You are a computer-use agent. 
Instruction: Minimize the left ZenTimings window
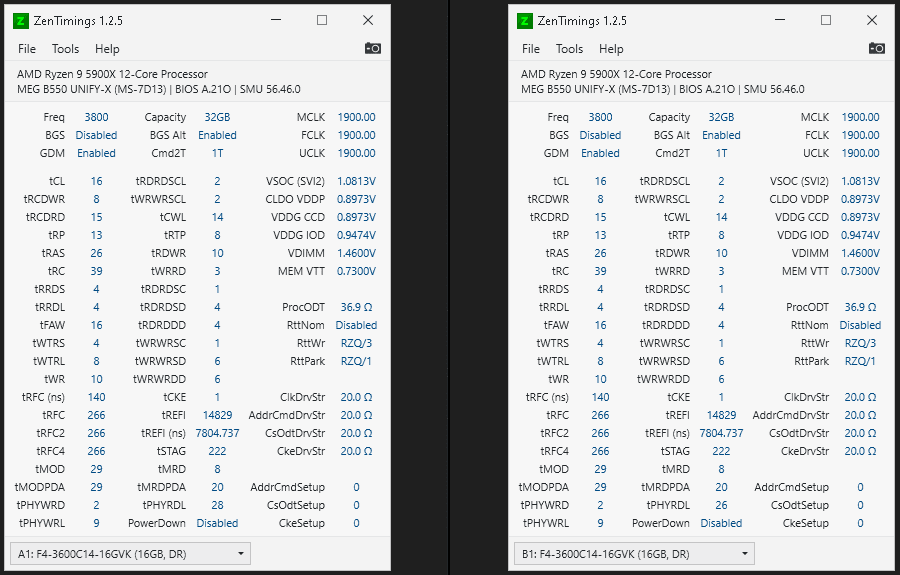(276, 20)
